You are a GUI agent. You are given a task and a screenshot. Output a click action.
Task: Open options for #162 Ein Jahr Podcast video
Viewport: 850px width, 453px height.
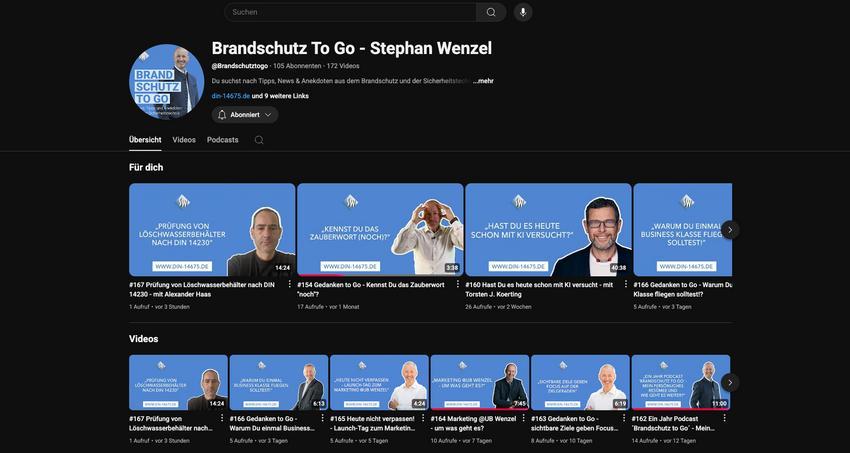(725, 418)
